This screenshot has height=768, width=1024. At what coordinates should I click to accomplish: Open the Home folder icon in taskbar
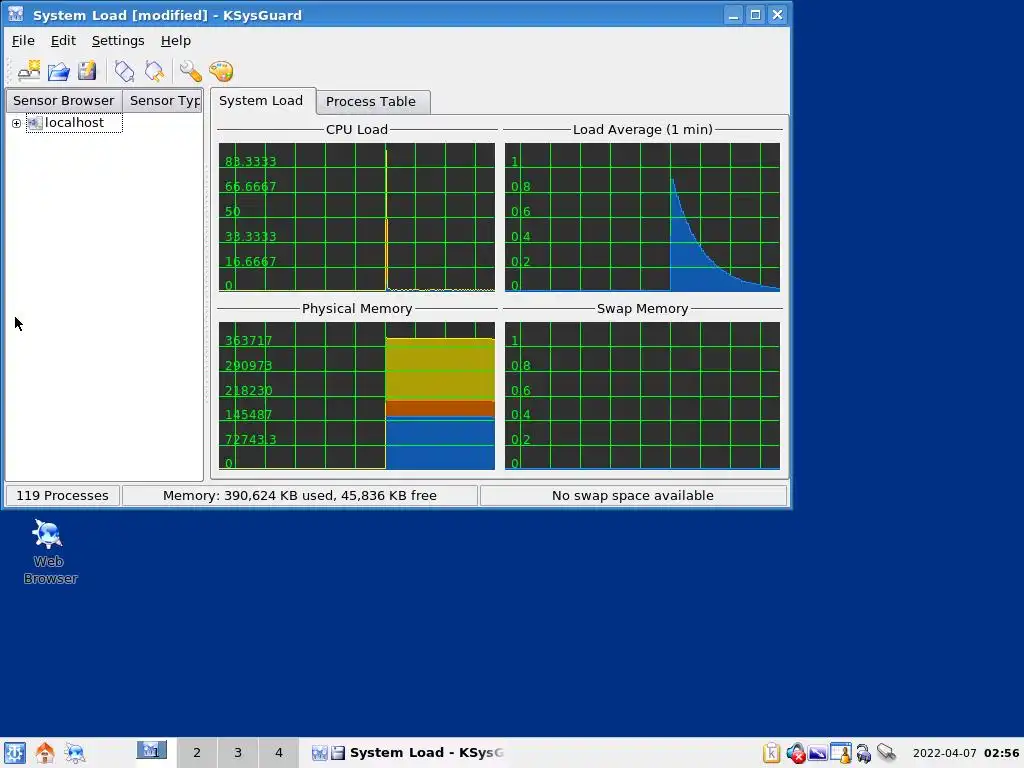[44, 752]
